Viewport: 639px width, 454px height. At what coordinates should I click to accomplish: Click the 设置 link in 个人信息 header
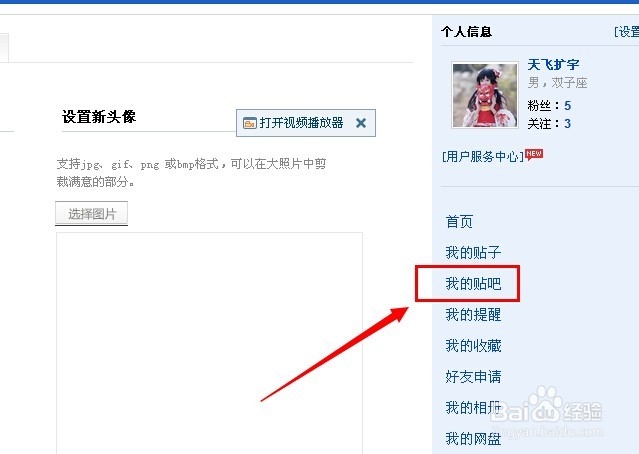point(627,32)
